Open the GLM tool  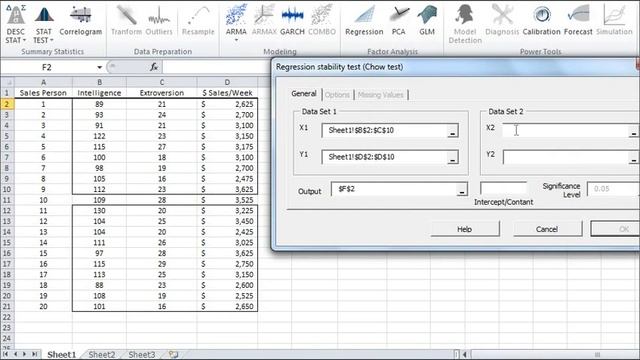427,20
